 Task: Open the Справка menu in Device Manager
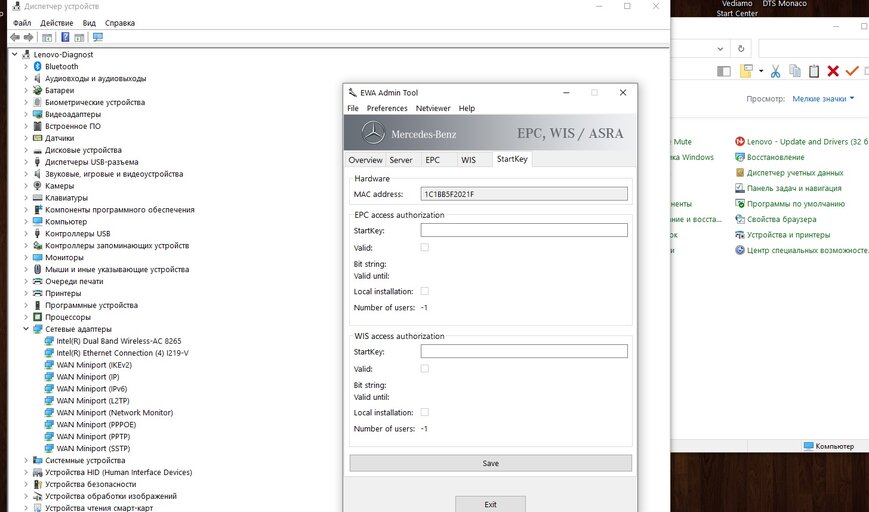point(120,23)
